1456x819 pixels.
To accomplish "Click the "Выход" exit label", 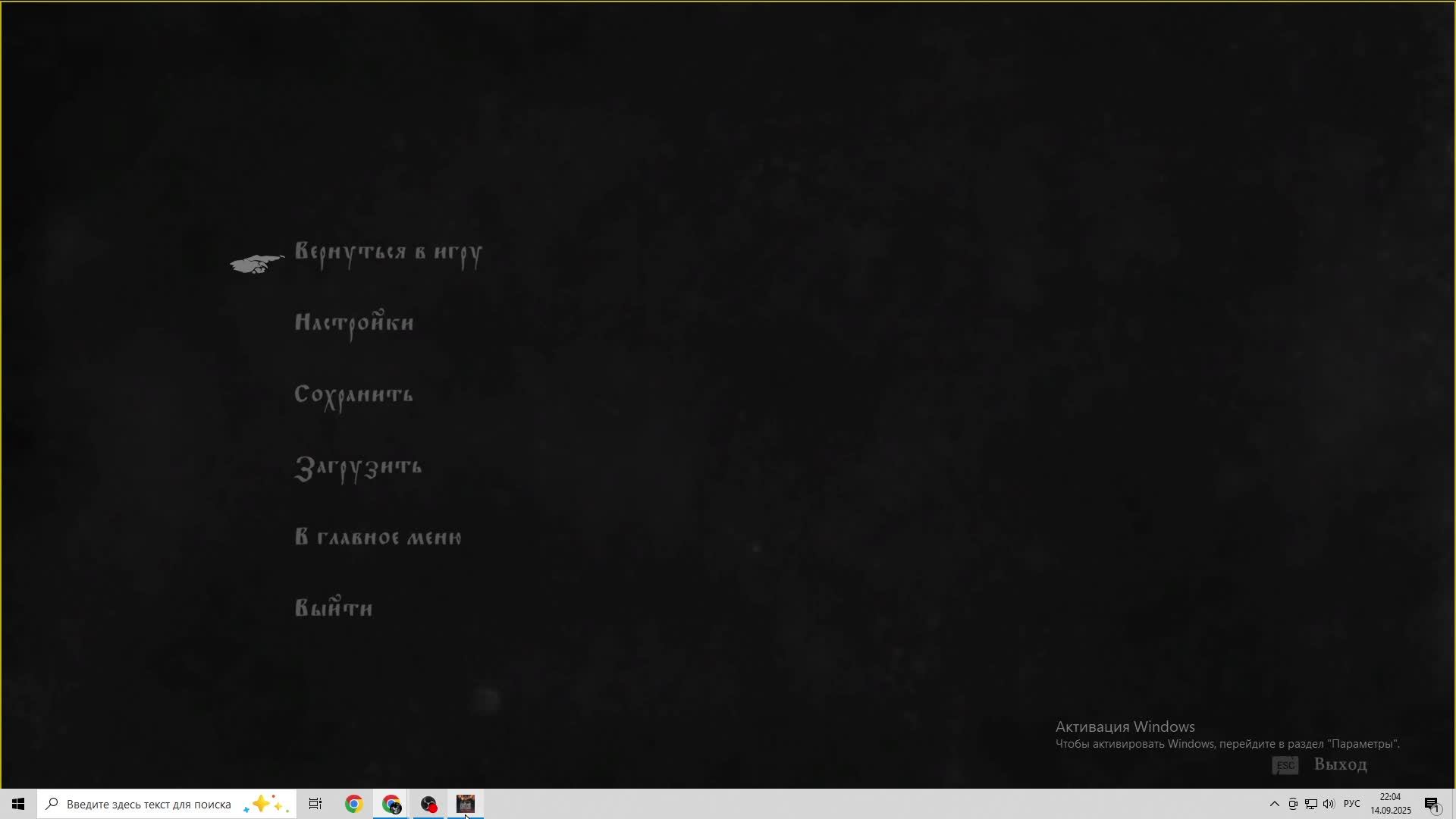I will [x=1340, y=764].
